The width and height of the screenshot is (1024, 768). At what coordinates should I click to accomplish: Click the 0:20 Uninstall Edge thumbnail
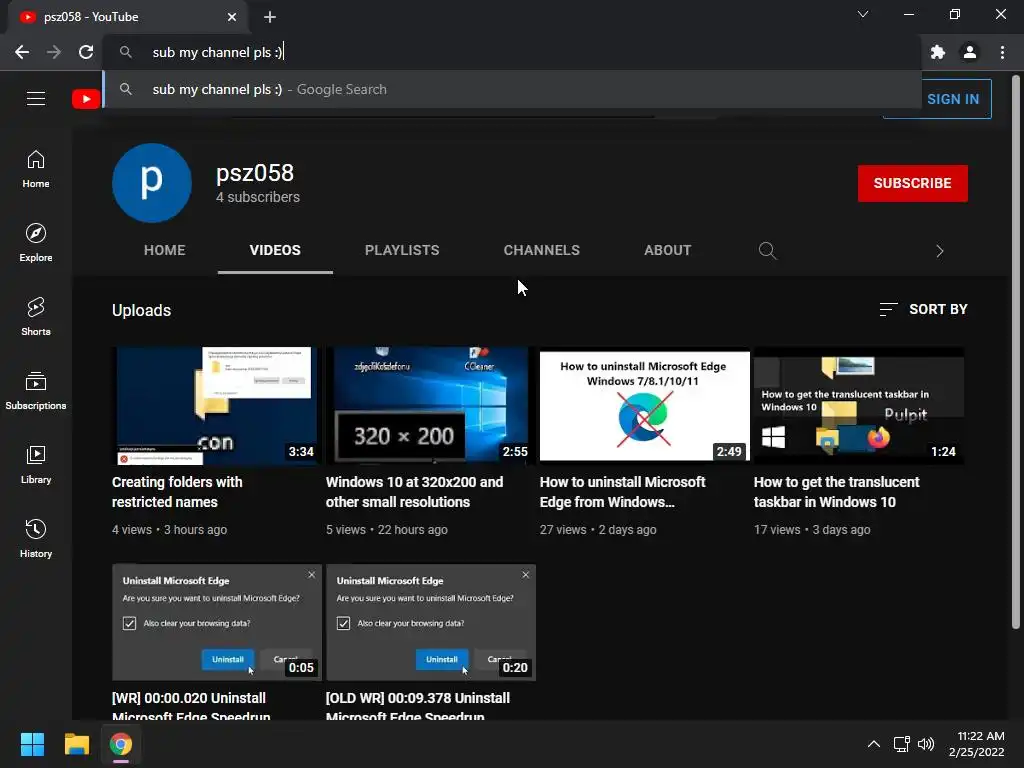[430, 622]
